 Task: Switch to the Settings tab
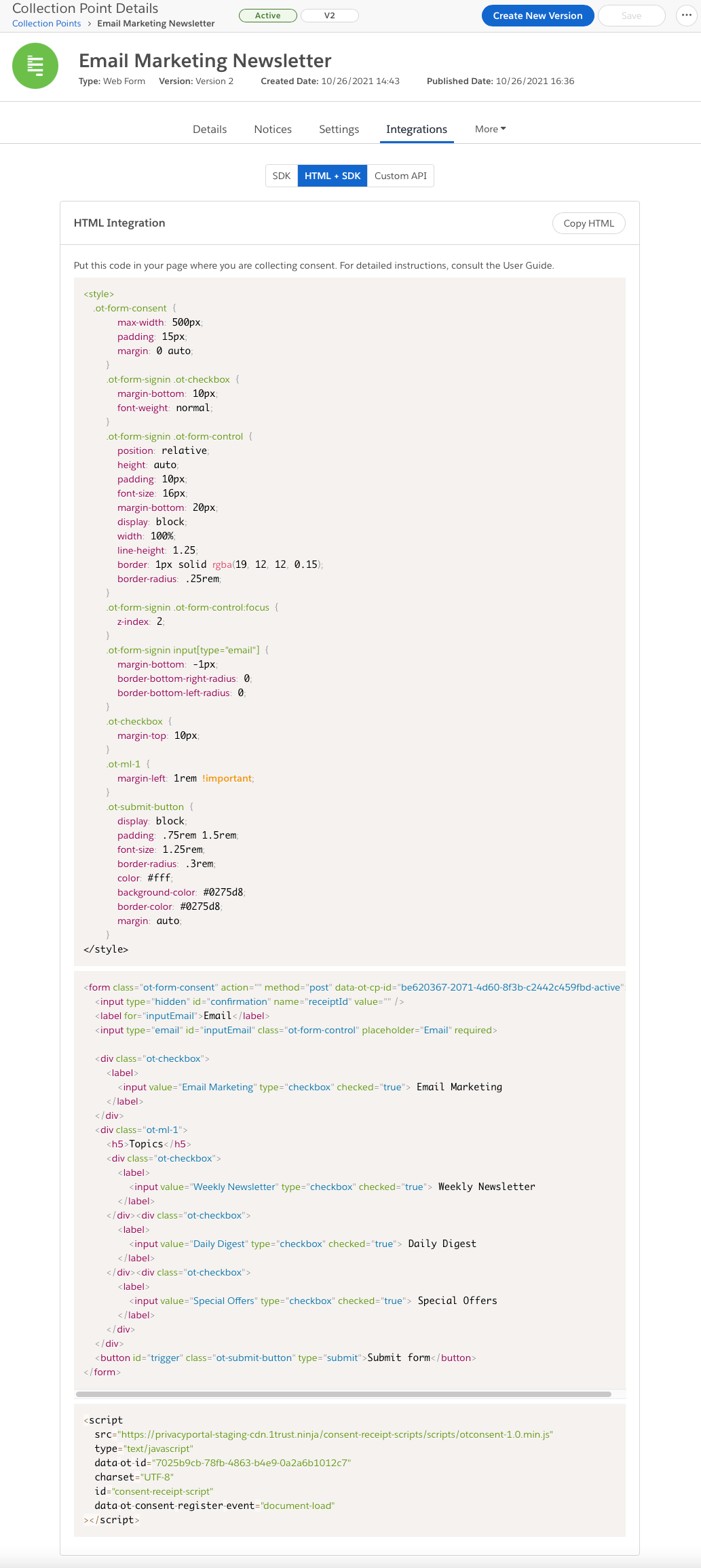(339, 129)
